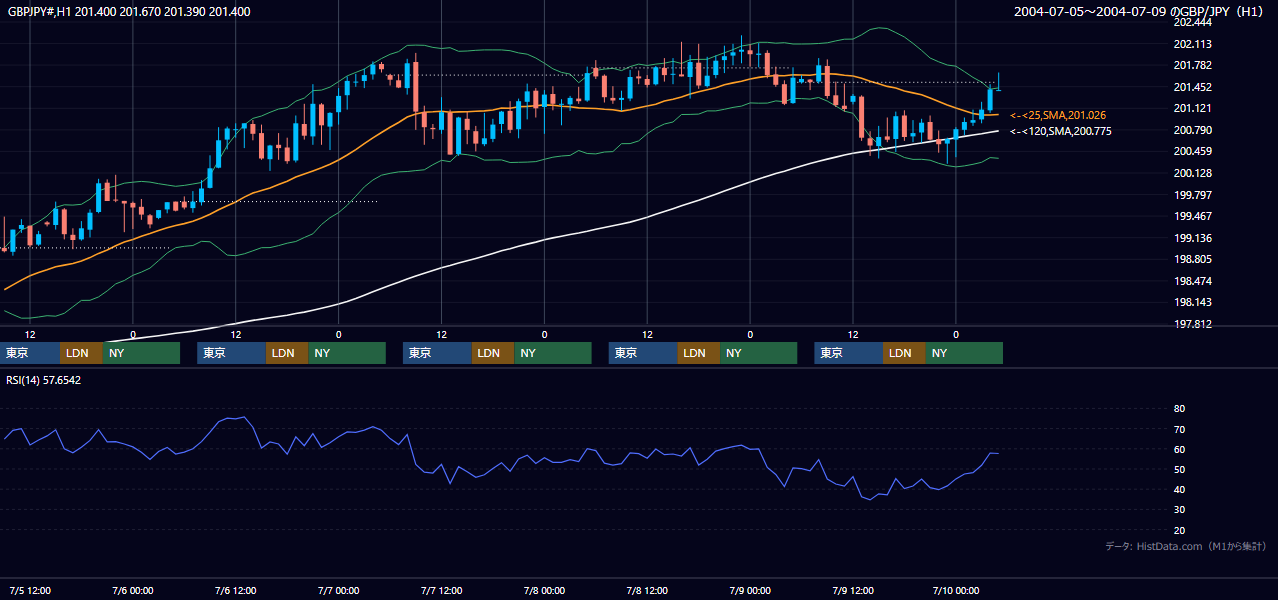Select the 7/8 12:00 date label

point(647,590)
